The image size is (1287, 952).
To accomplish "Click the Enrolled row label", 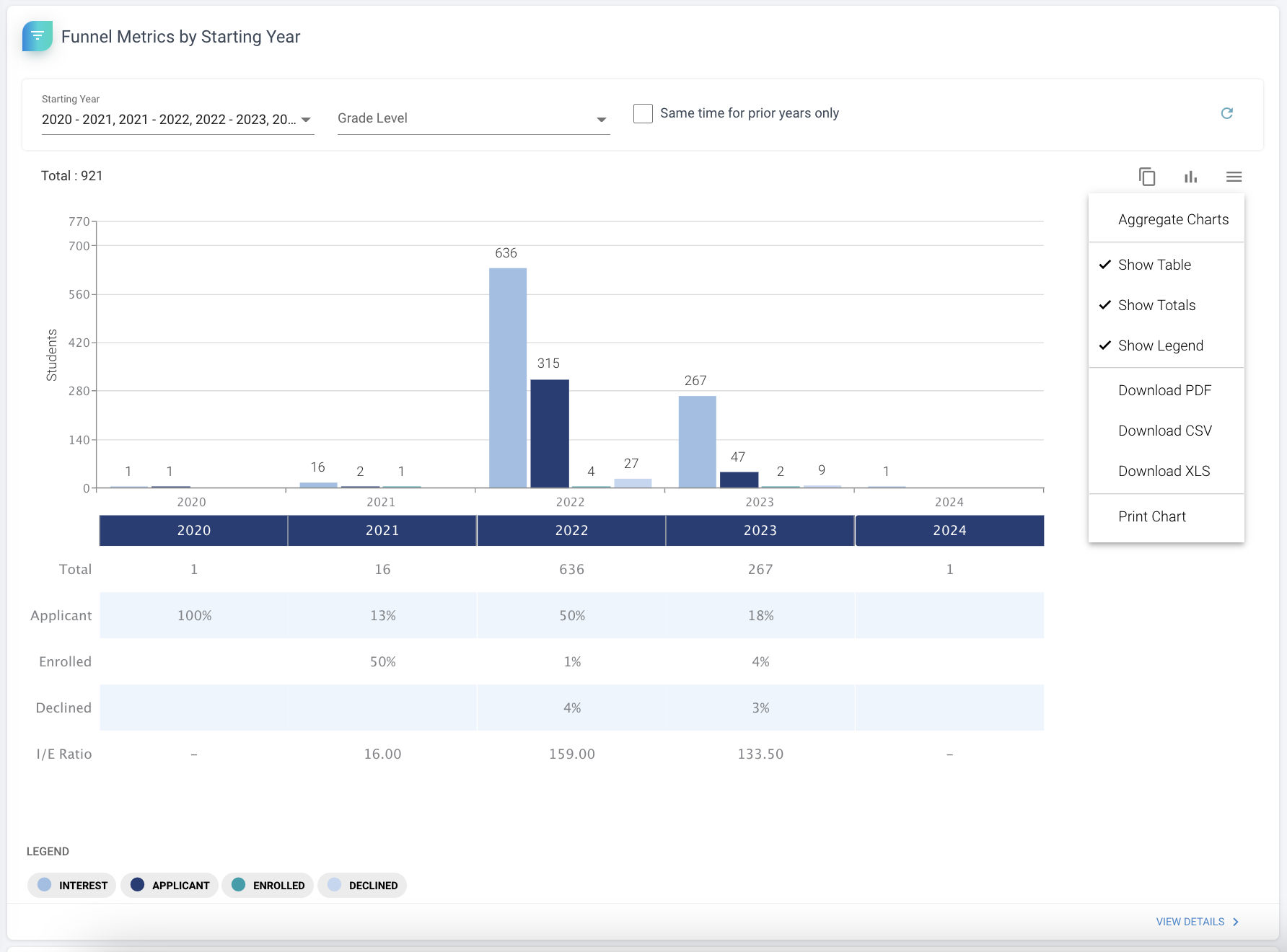I will [65, 661].
